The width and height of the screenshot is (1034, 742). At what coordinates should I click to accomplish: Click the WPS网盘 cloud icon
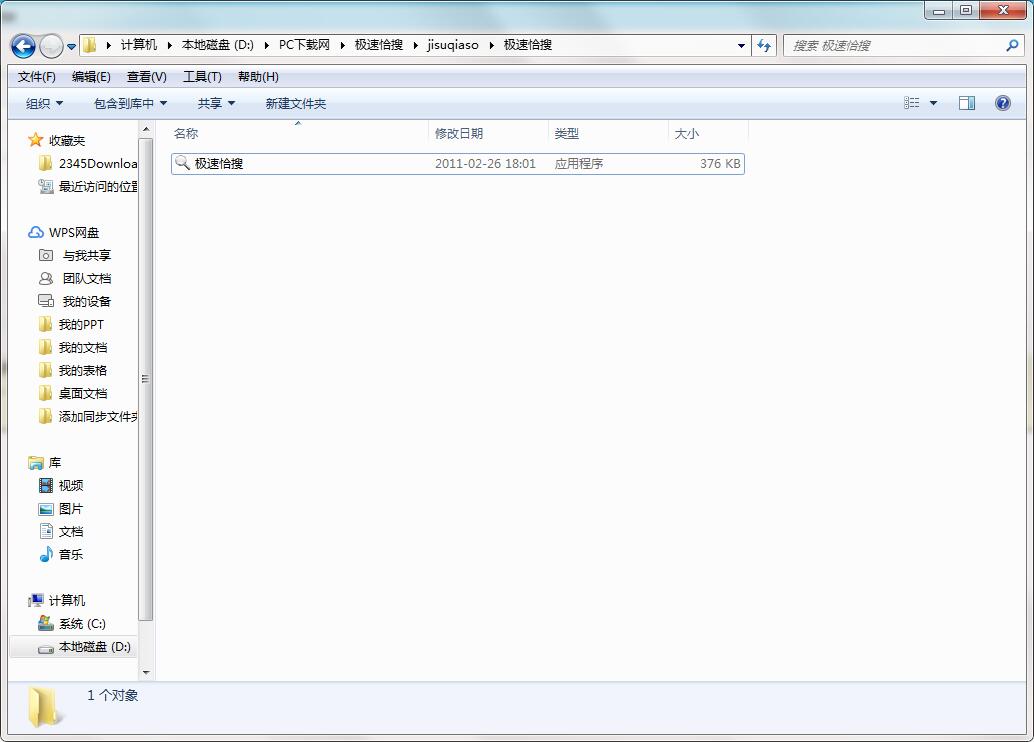35,232
